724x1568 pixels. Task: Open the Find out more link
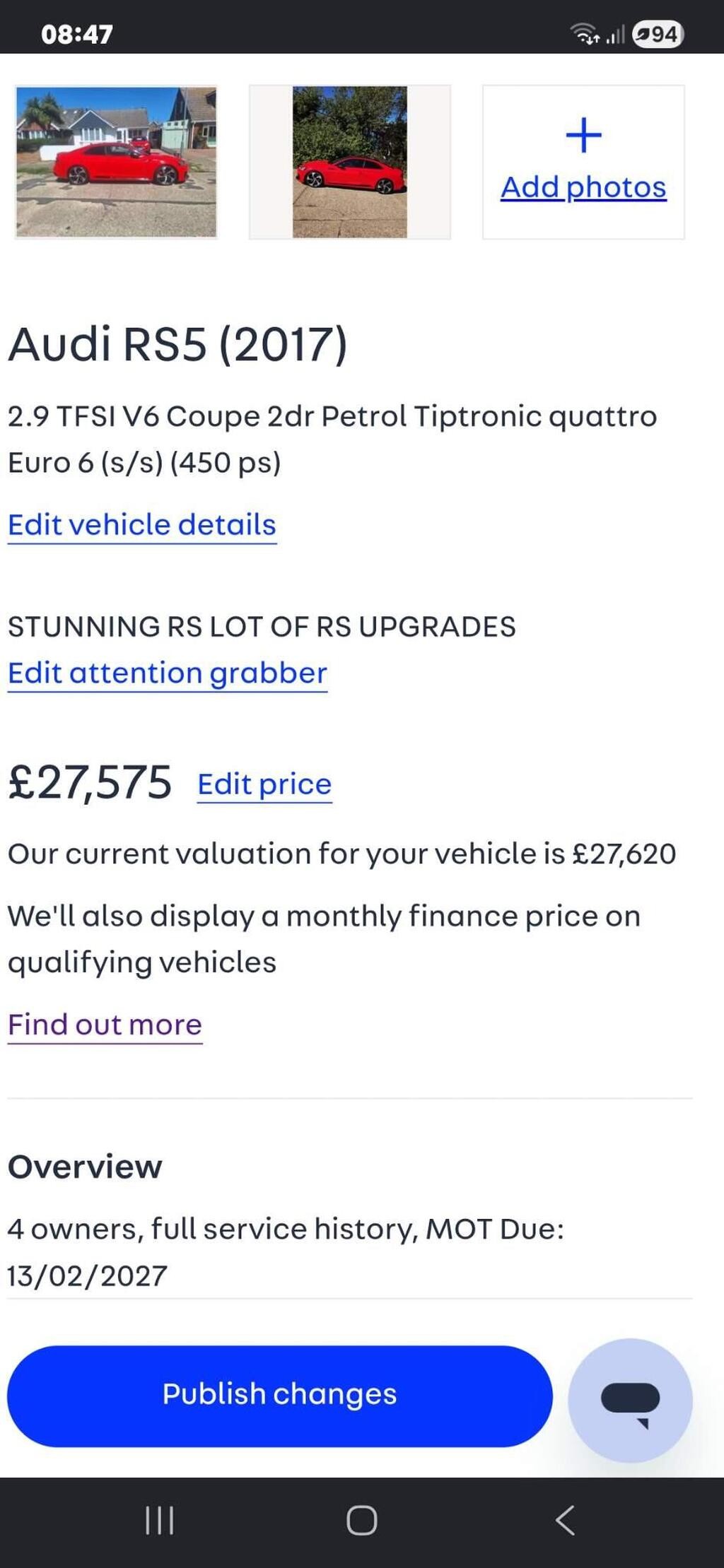tap(105, 1025)
